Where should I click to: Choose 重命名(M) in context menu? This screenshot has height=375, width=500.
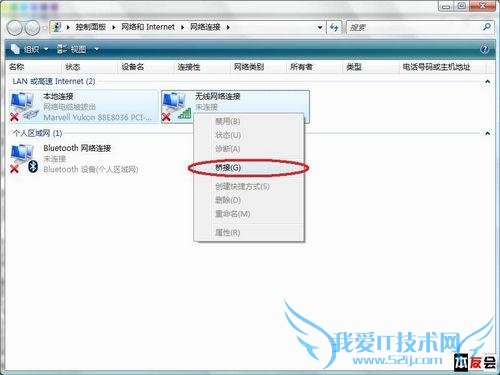point(249,214)
